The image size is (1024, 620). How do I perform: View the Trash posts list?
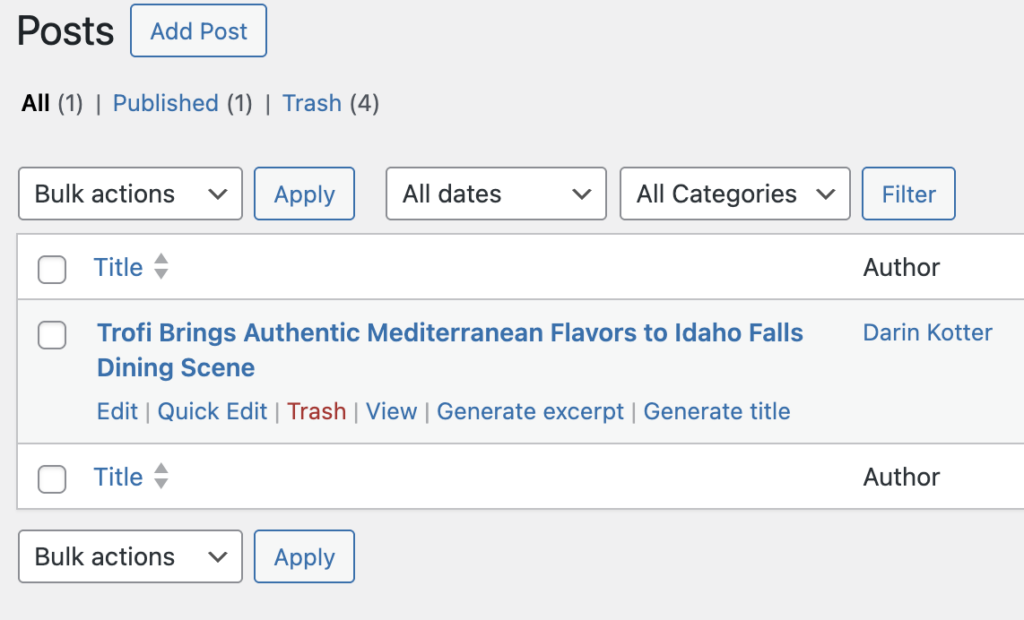pyautogui.click(x=311, y=103)
